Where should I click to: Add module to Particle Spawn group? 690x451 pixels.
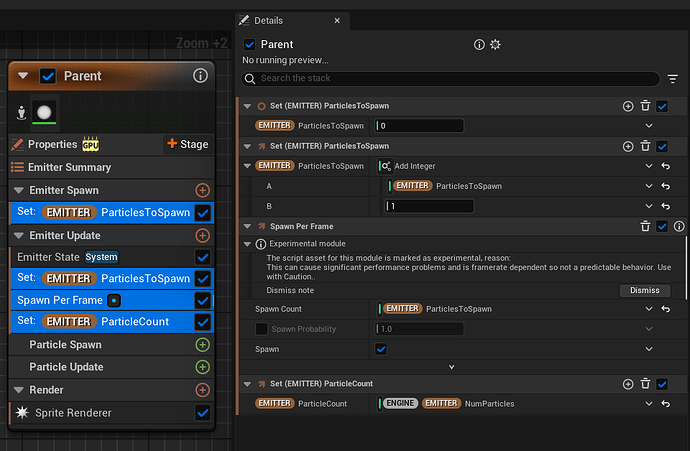pyautogui.click(x=202, y=345)
